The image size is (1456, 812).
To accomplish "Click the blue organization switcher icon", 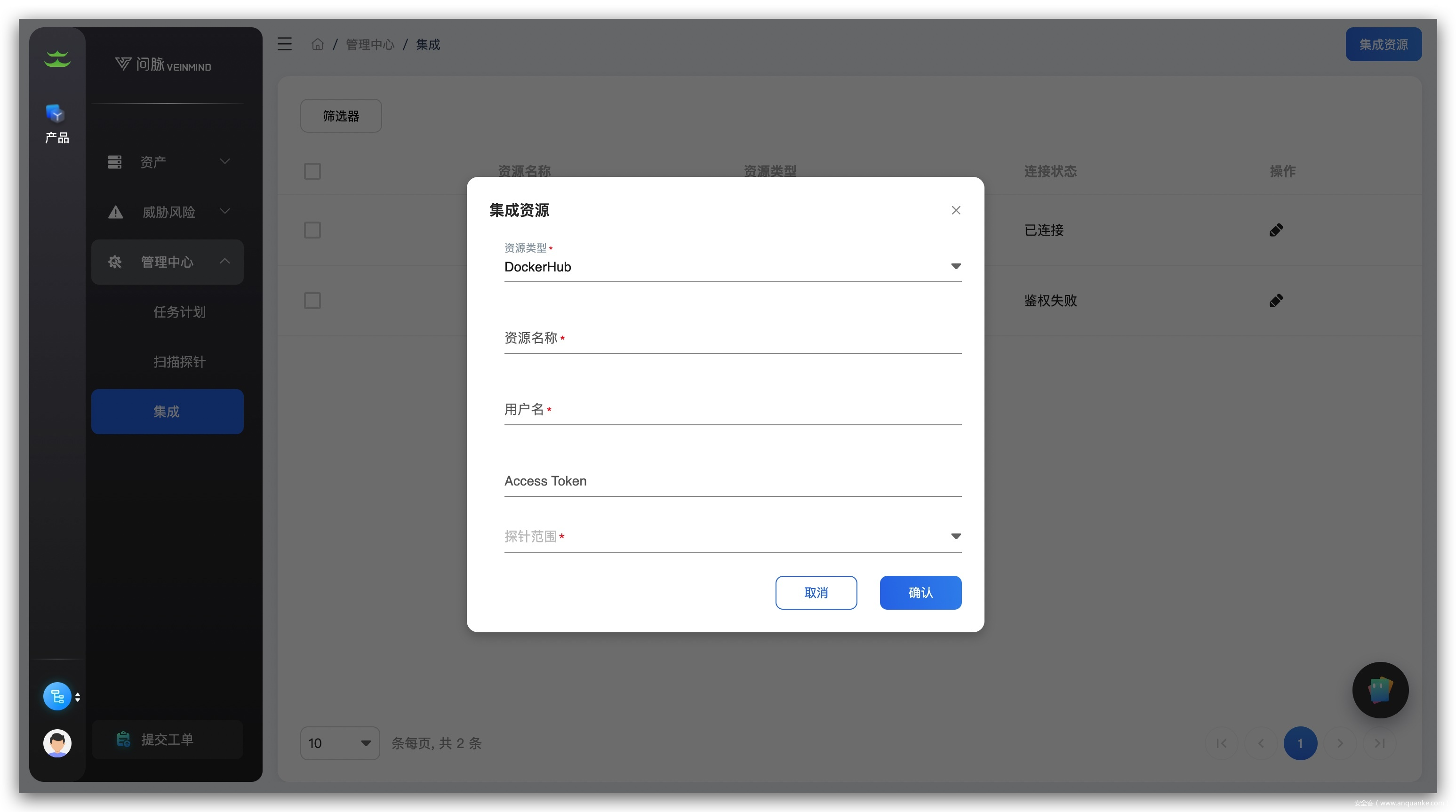I will [x=57, y=696].
